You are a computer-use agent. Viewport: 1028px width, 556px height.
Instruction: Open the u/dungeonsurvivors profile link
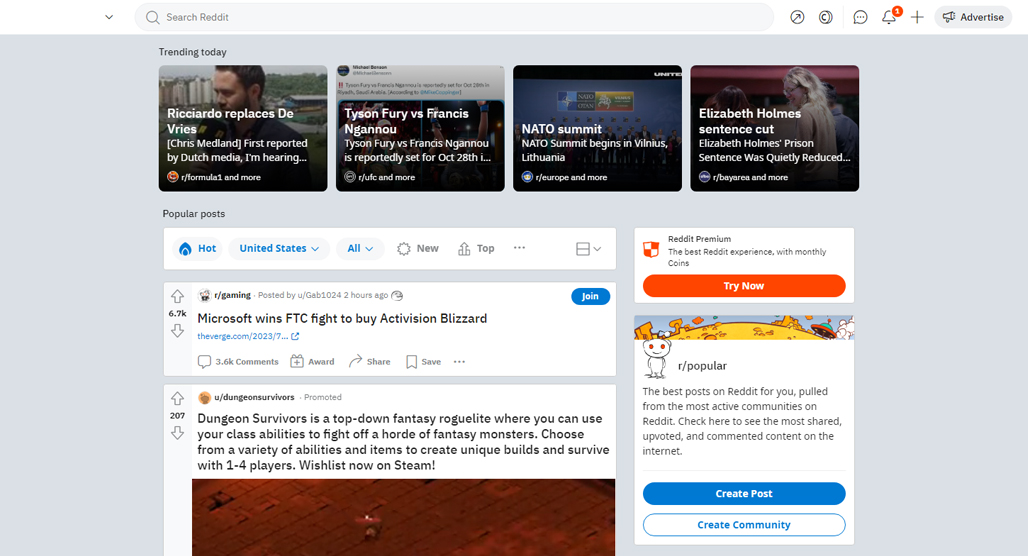point(254,397)
